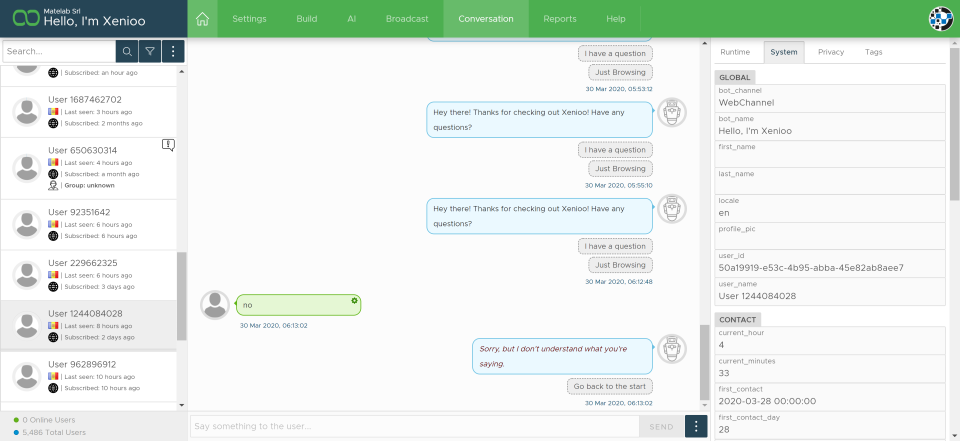Click the group icon next to Group: unknown
960x441 pixels.
tap(53, 185)
